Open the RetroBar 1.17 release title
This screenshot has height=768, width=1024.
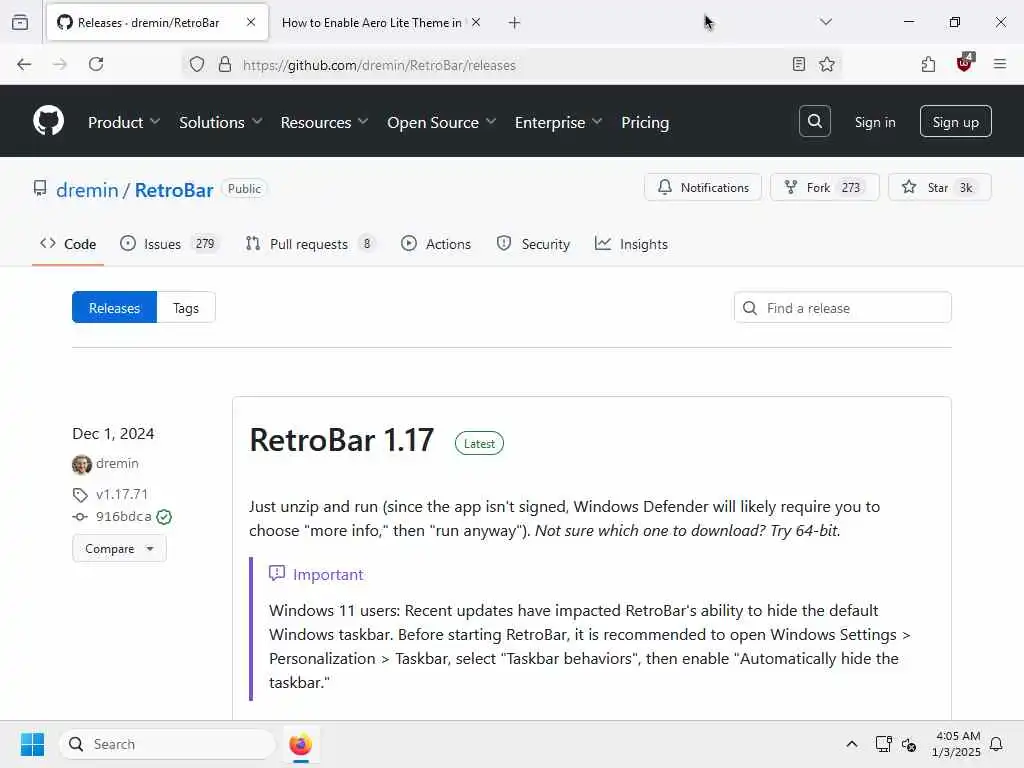click(x=342, y=440)
